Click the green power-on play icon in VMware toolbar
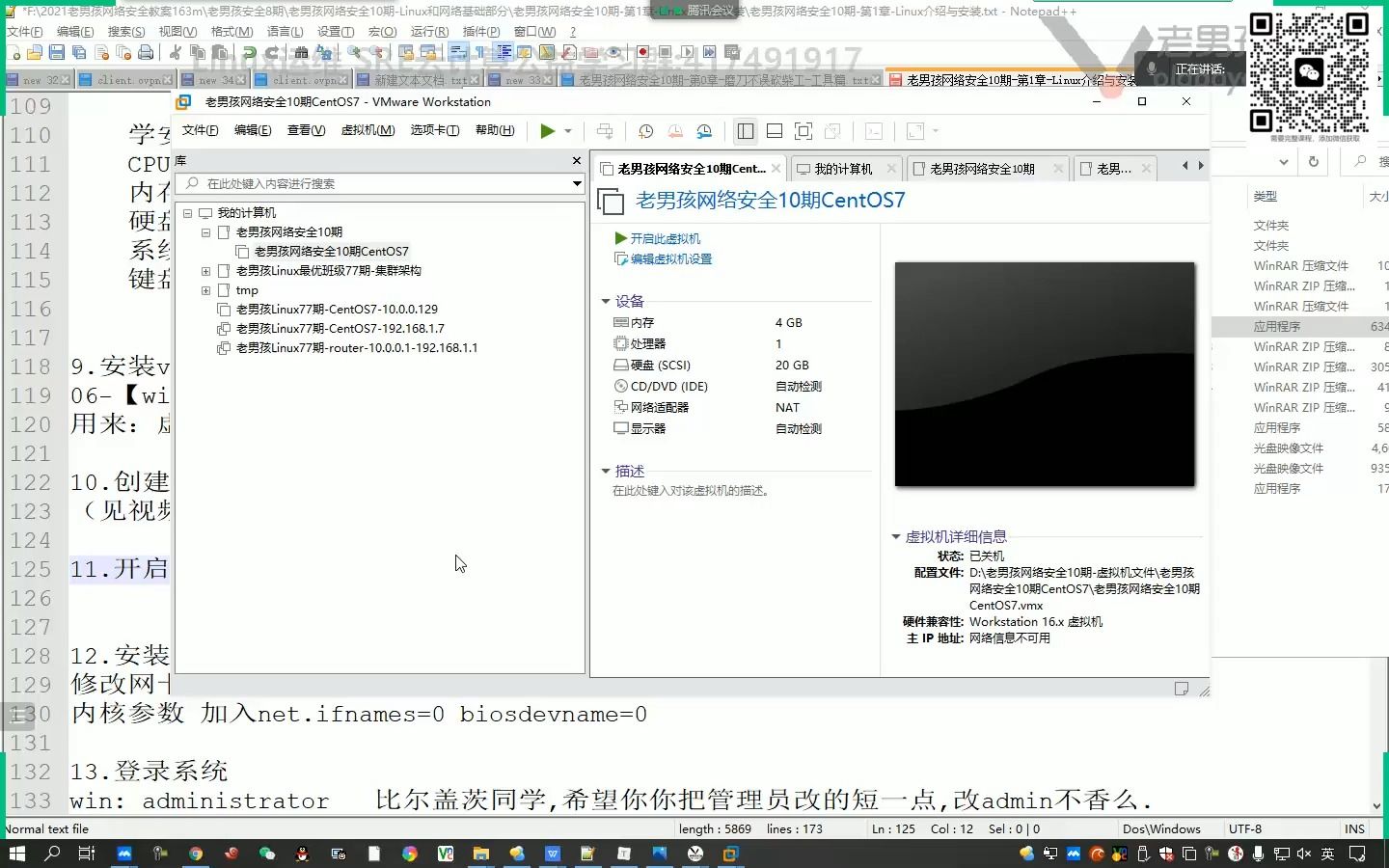Image resolution: width=1389 pixels, height=868 pixels. (x=547, y=131)
